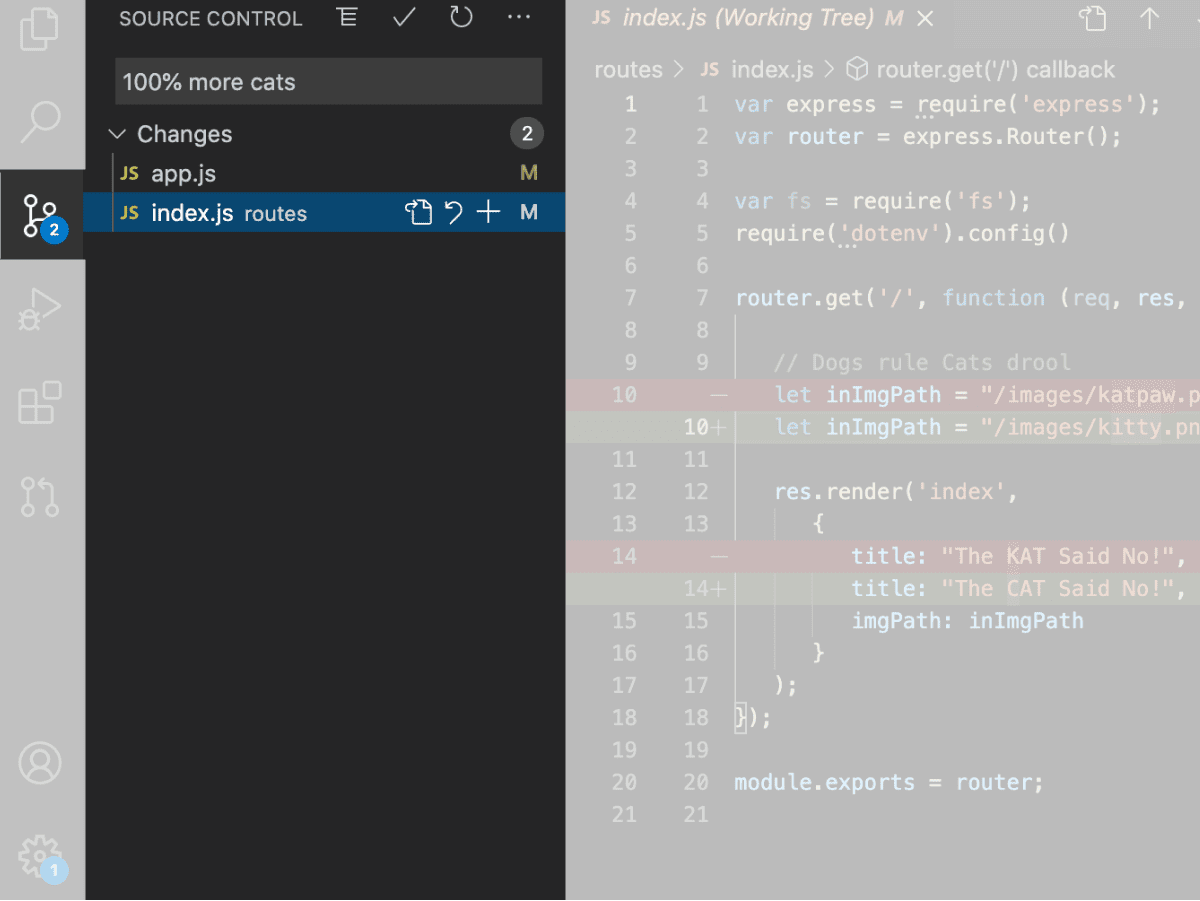Viewport: 1200px width, 901px height.
Task: Click the SOURCE CONTROL panel title
Action: coord(210,18)
